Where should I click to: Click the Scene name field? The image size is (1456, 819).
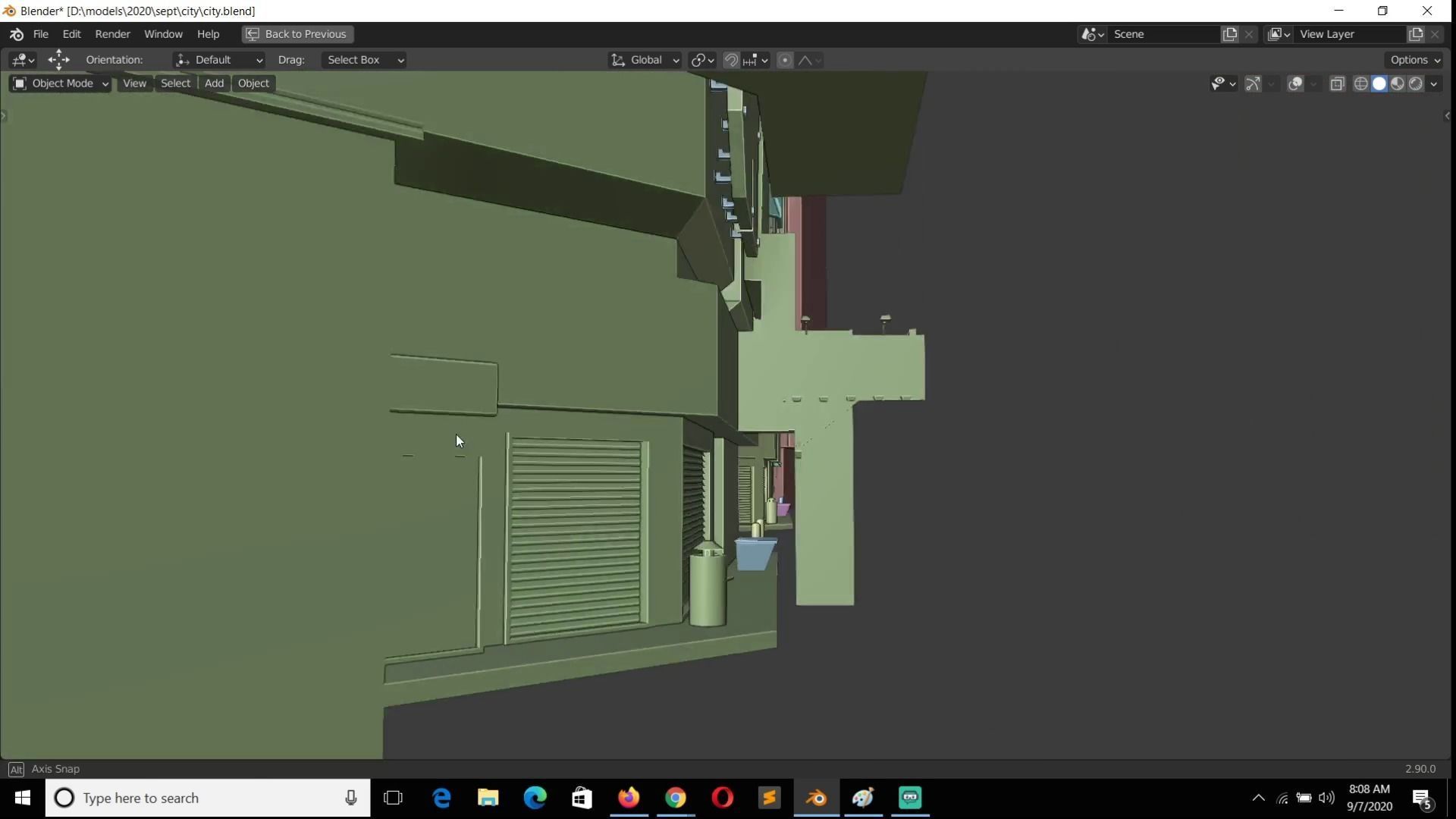click(x=1162, y=34)
